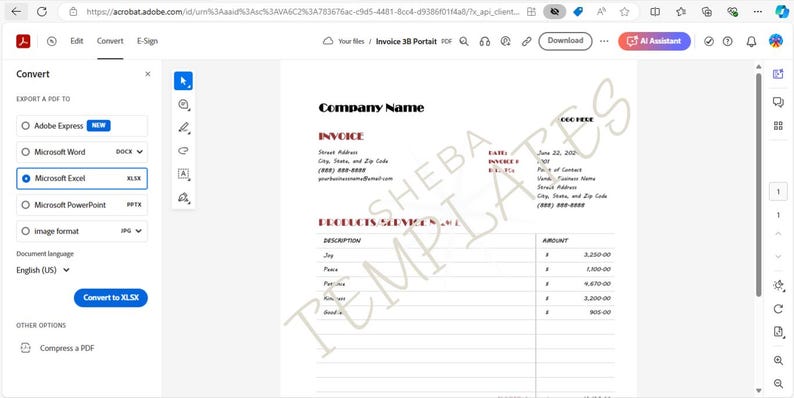Open the notifications bell
Viewport: 794px width, 398px height.
751,42
